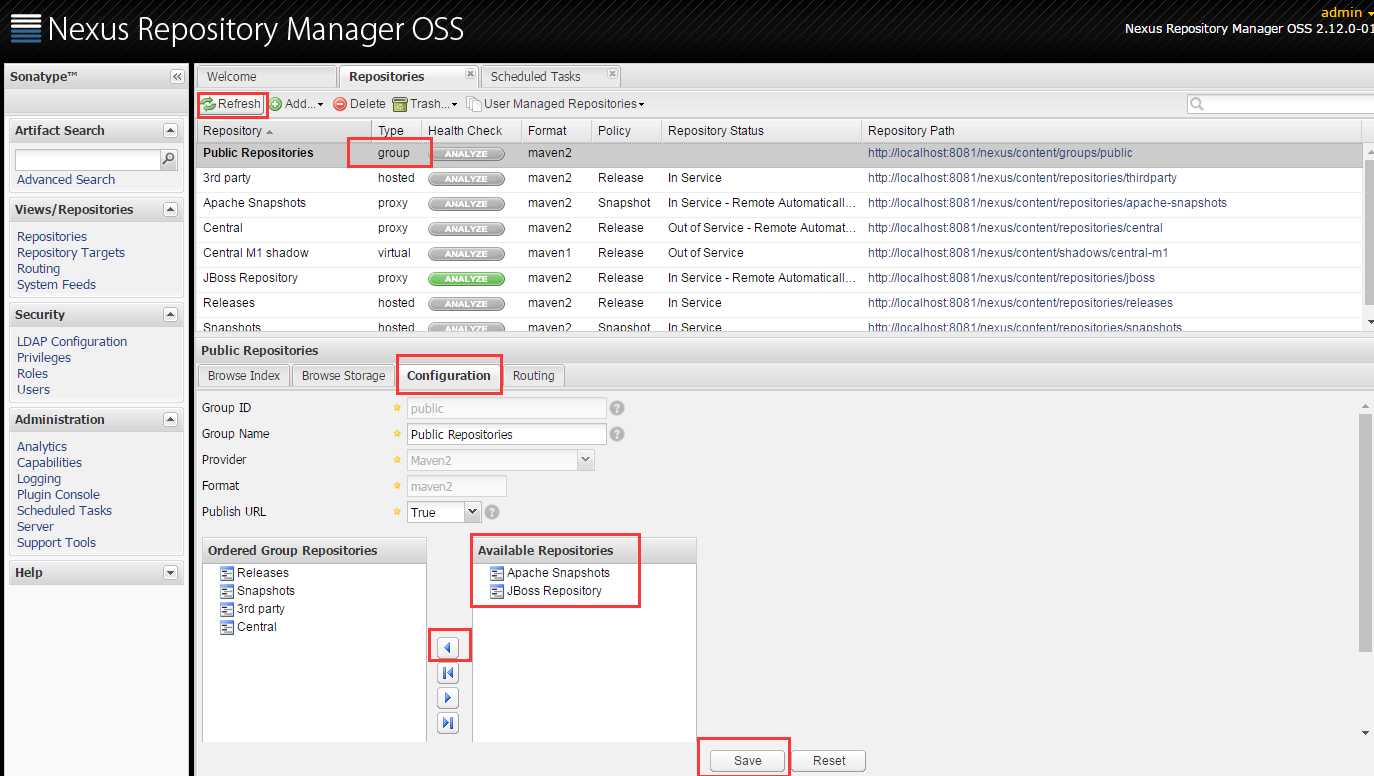The image size is (1374, 776).
Task: Open Repository Targets link
Action: (x=71, y=253)
